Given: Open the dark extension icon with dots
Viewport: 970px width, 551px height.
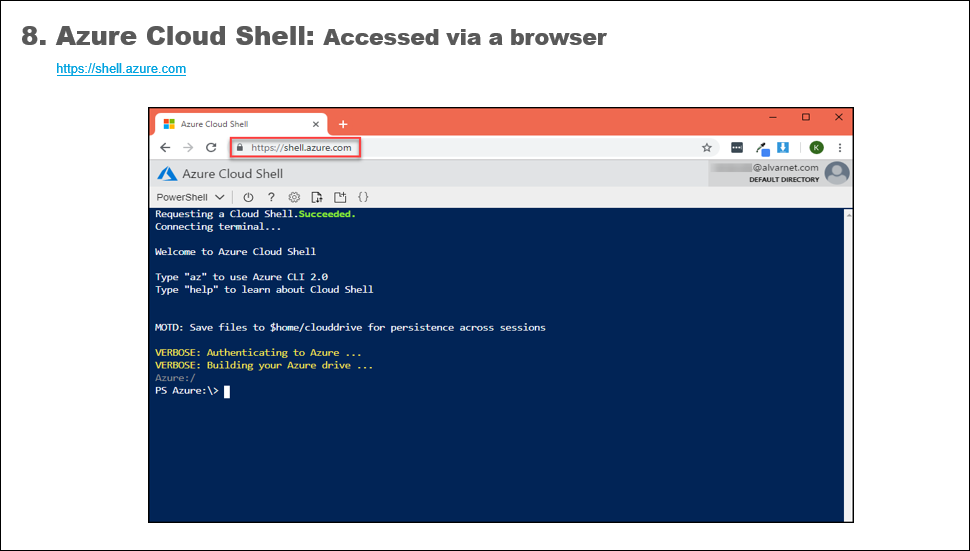Looking at the screenshot, I should (x=737, y=147).
